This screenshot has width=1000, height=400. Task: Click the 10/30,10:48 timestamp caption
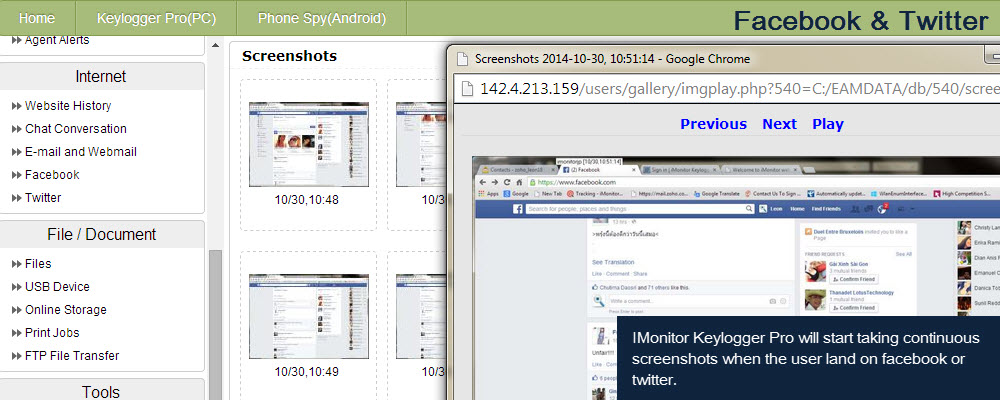[x=307, y=200]
